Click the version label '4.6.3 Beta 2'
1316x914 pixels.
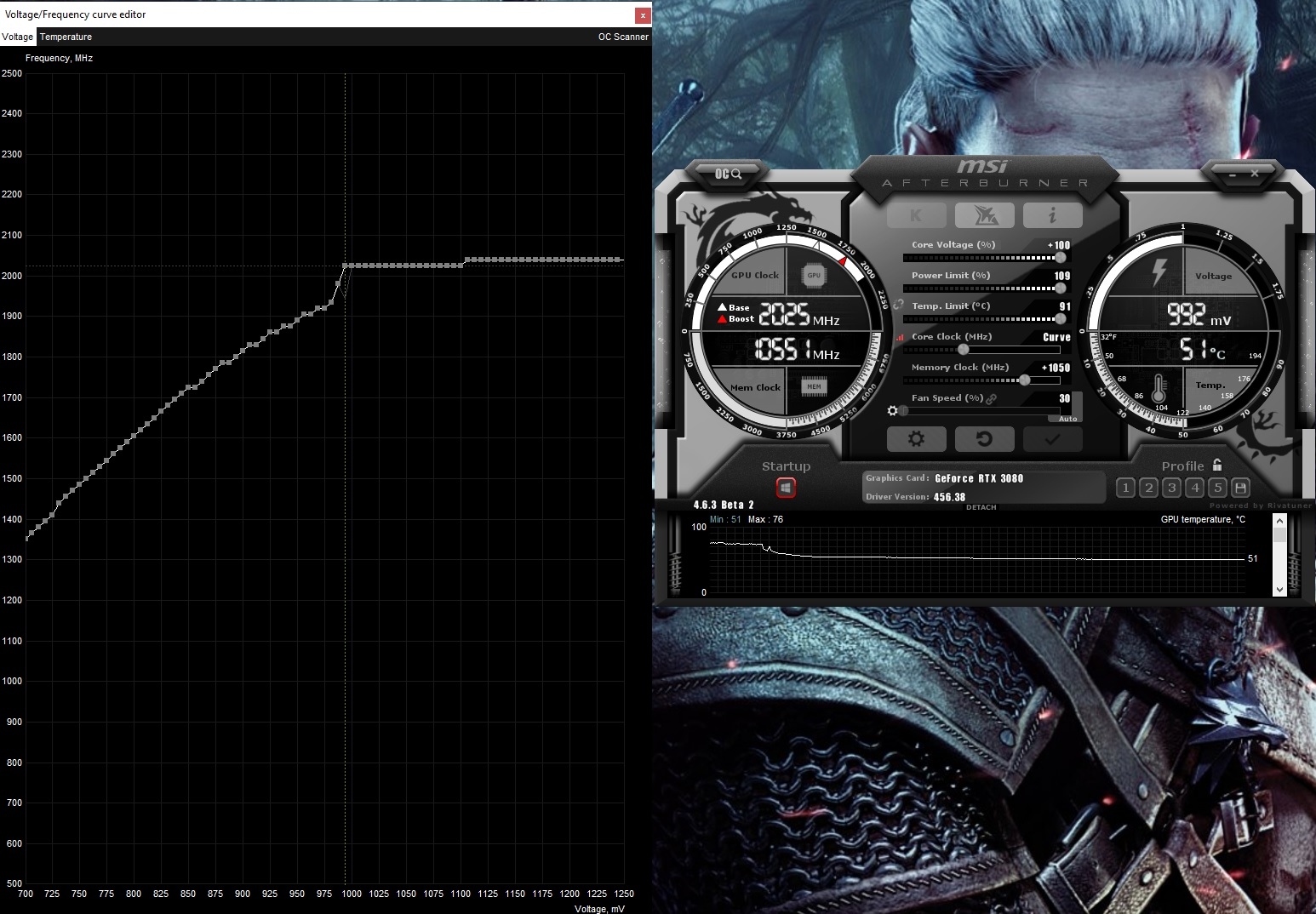(724, 505)
